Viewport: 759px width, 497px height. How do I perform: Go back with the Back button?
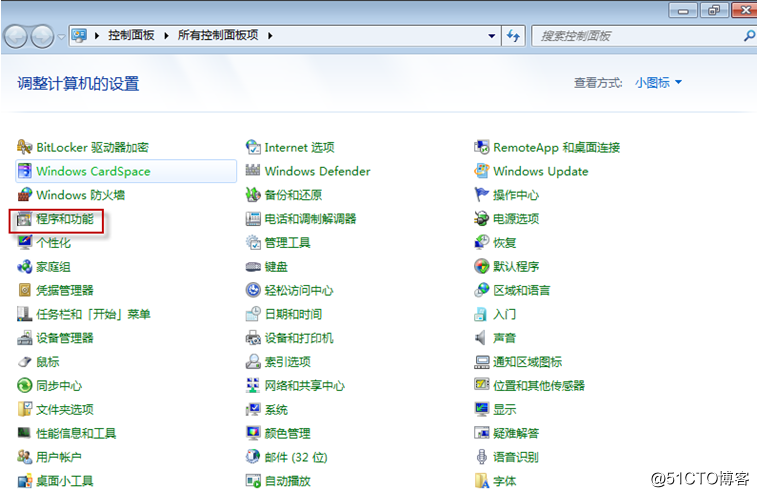pyautogui.click(x=15, y=36)
